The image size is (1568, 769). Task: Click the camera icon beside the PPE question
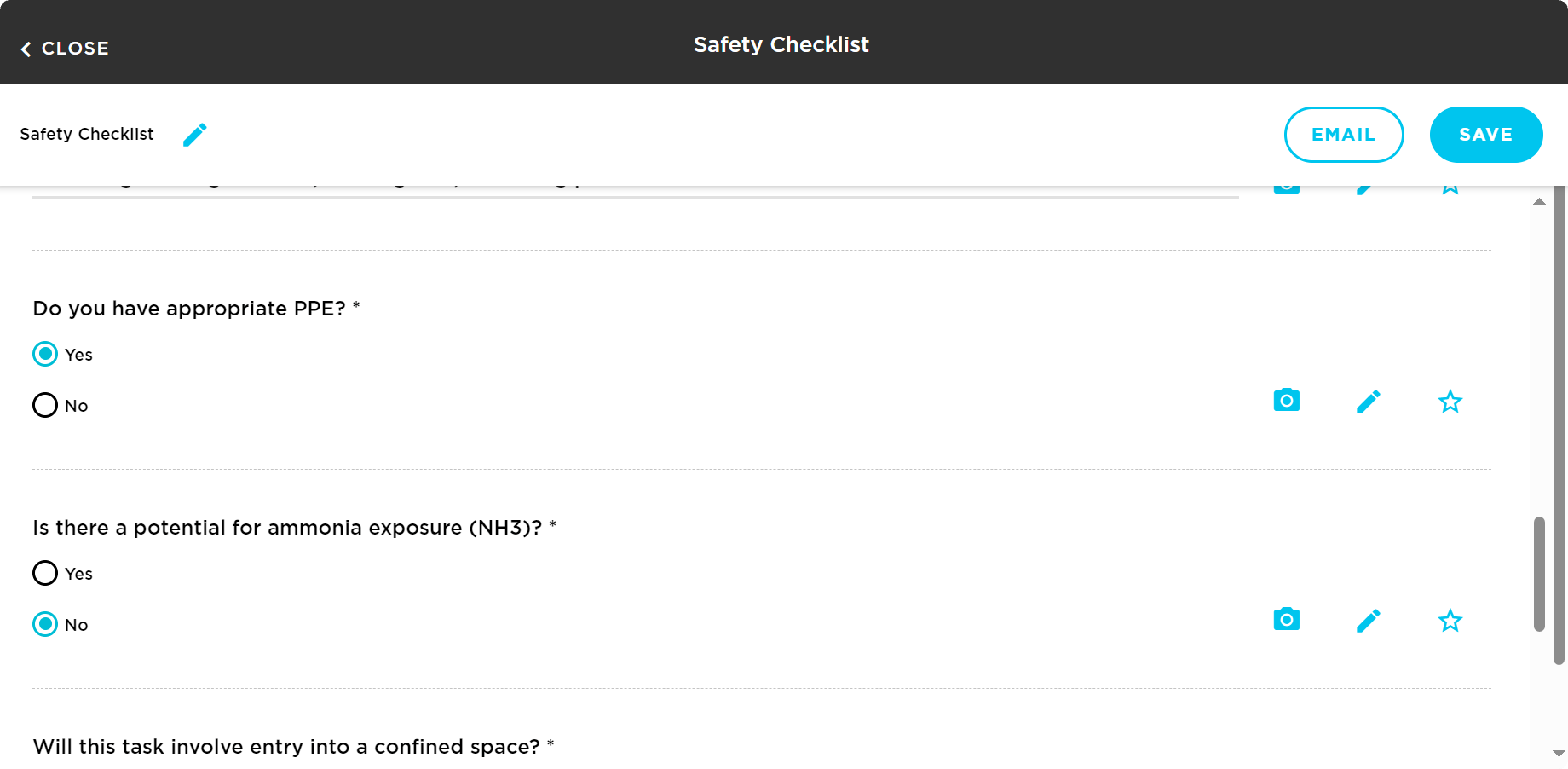[1286, 401]
